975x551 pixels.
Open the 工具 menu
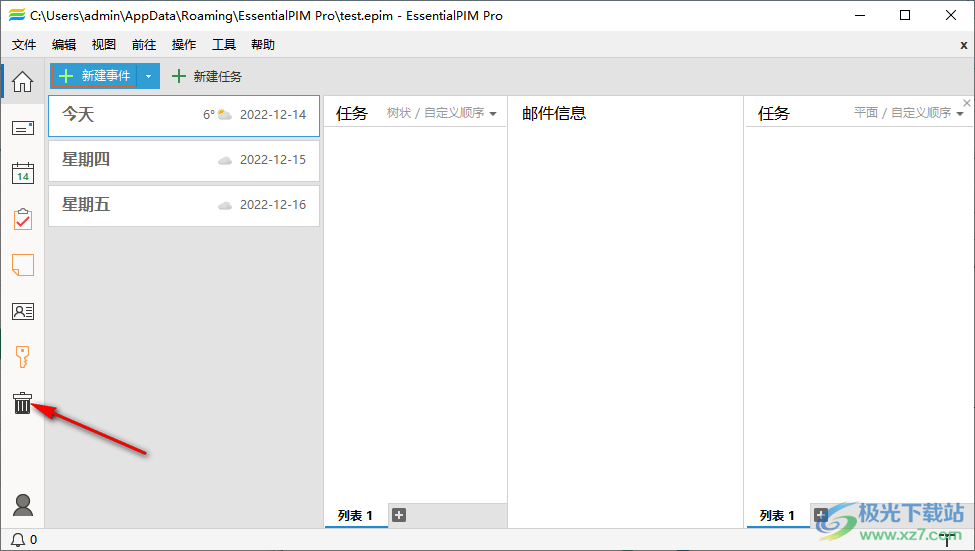(224, 45)
